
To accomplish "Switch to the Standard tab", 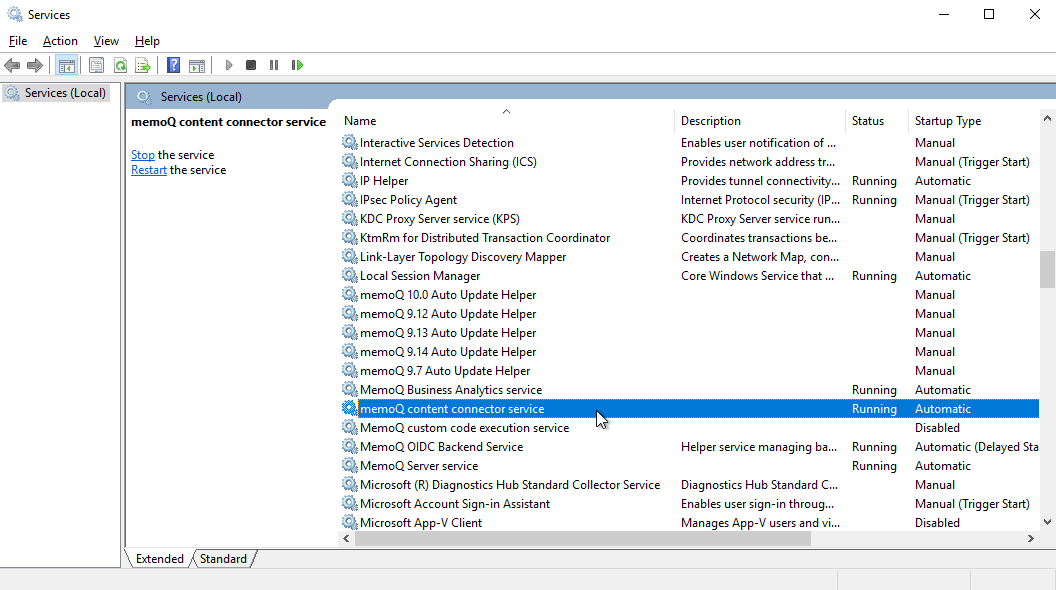I will (x=223, y=559).
